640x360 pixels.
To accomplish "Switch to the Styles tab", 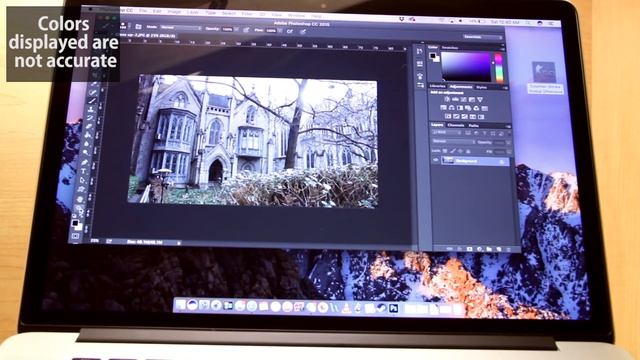I will (482, 87).
